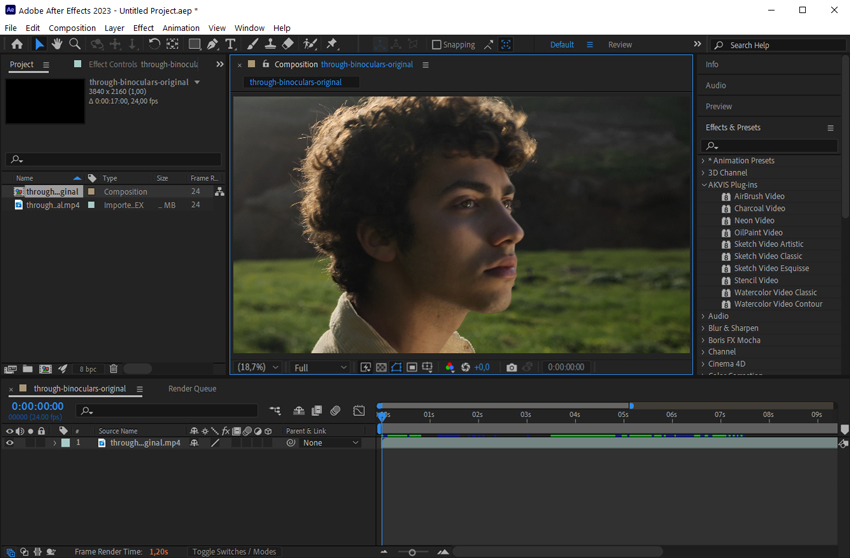
Task: Open Composition Mini-Flowchart in timeline
Action: 275,411
